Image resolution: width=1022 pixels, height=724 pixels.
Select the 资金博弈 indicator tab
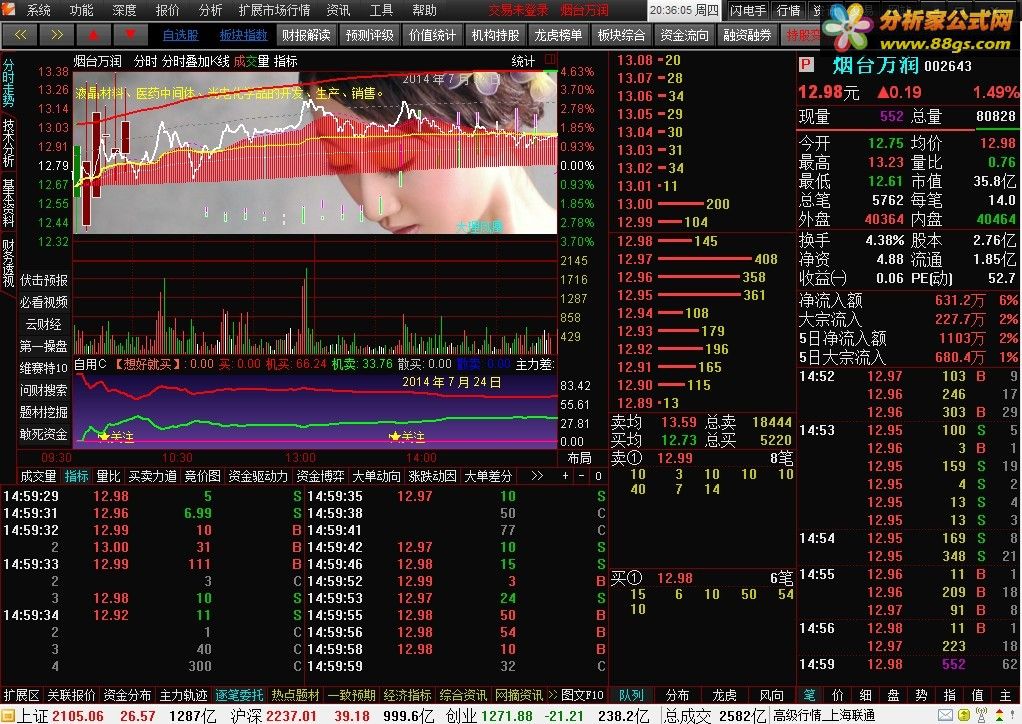[320, 476]
